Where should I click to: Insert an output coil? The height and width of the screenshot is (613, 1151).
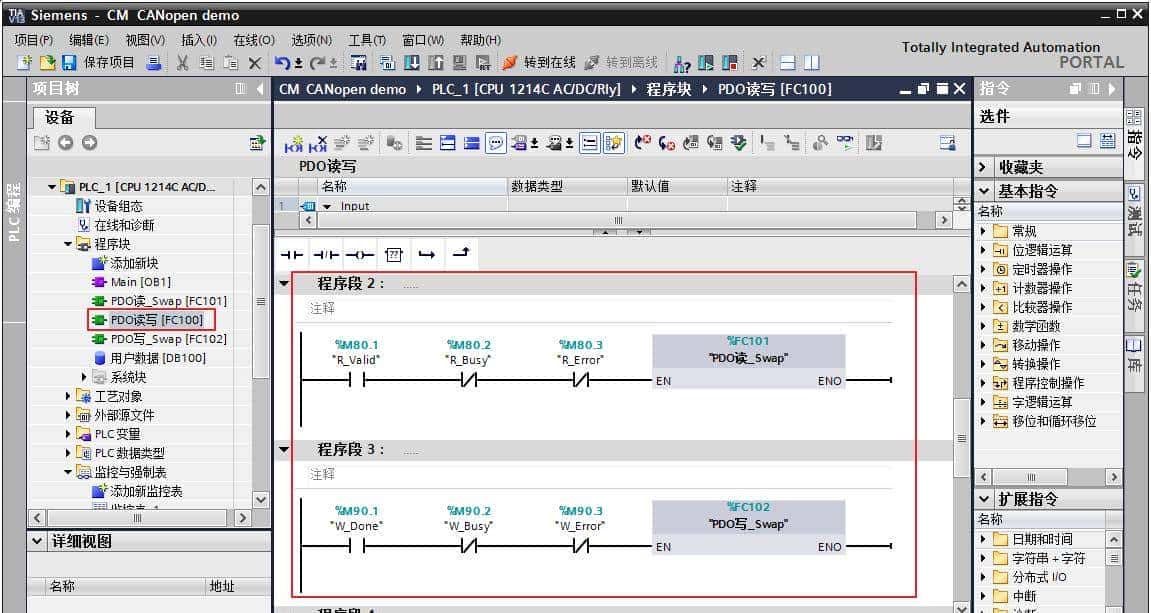(x=359, y=254)
